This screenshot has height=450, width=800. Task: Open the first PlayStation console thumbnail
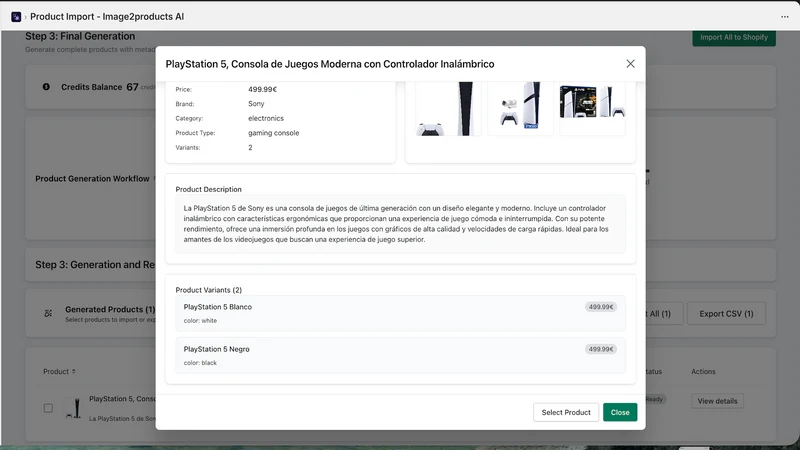click(x=448, y=109)
